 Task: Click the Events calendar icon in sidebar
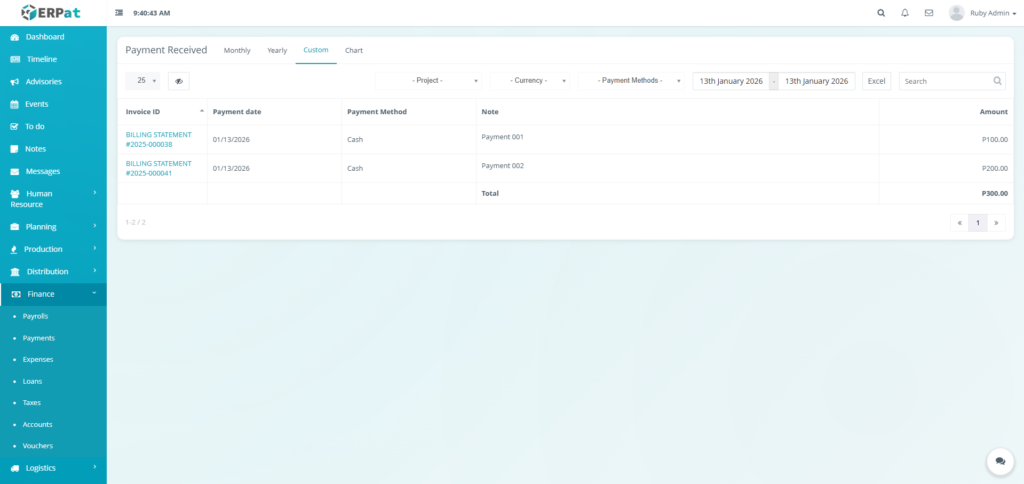[15, 104]
